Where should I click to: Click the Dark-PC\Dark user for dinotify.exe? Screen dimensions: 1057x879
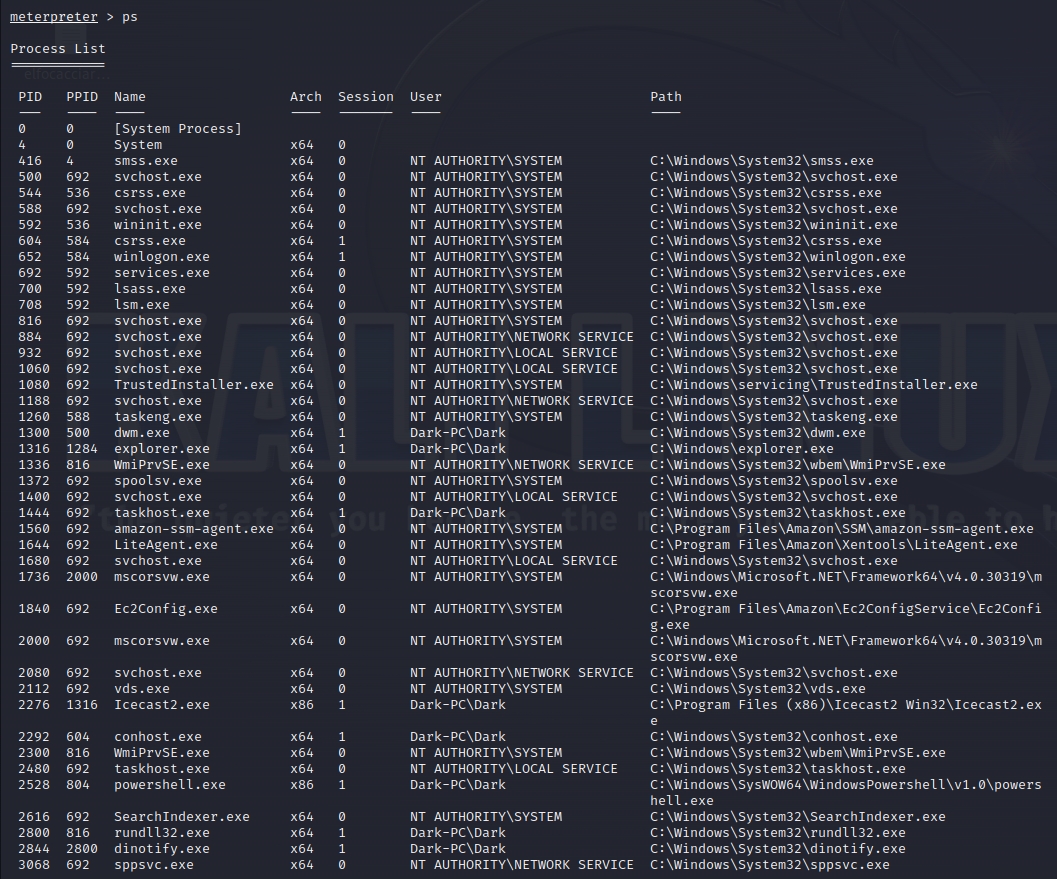458,849
